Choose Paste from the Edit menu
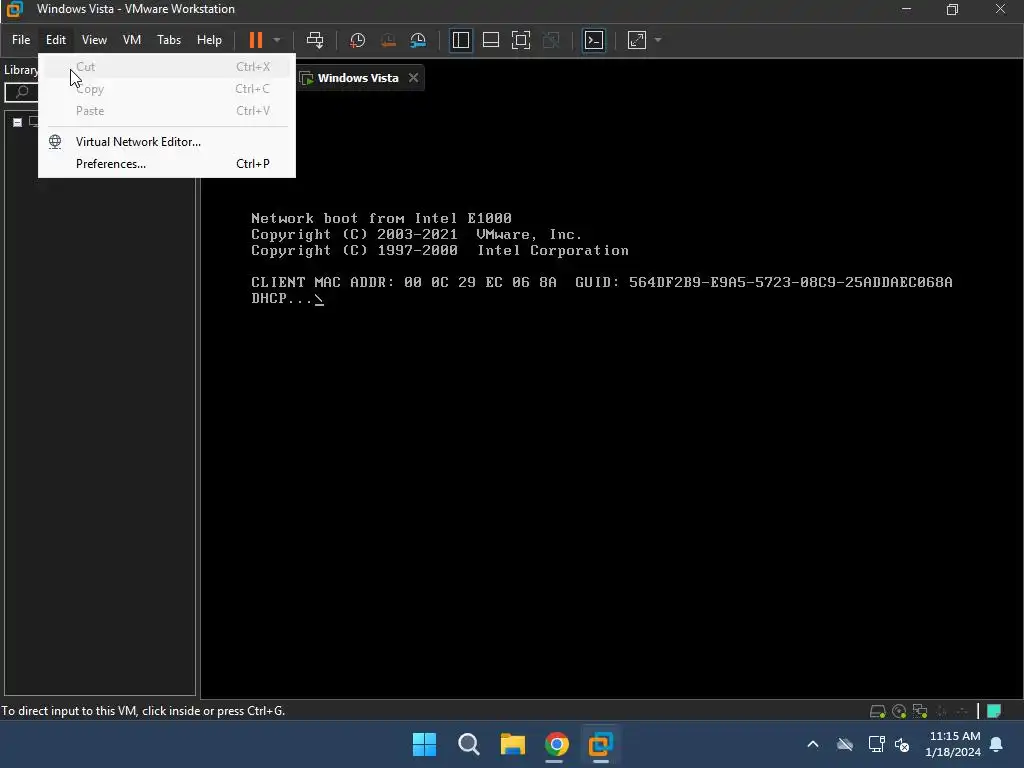This screenshot has width=1024, height=768. (x=167, y=110)
